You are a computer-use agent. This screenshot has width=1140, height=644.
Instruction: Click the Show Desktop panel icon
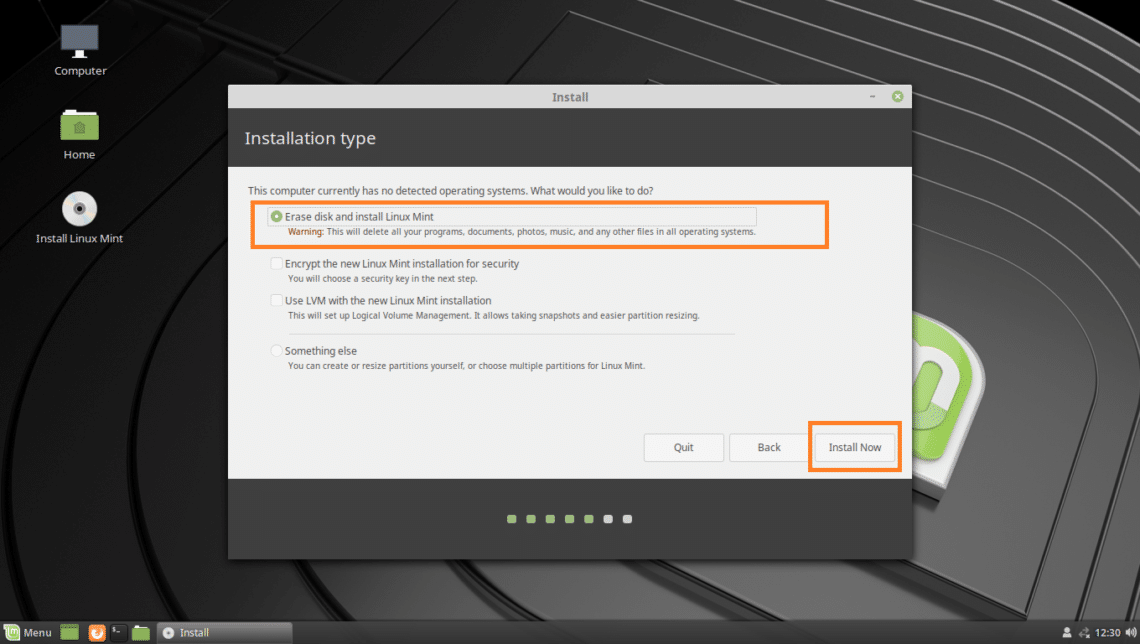click(69, 632)
